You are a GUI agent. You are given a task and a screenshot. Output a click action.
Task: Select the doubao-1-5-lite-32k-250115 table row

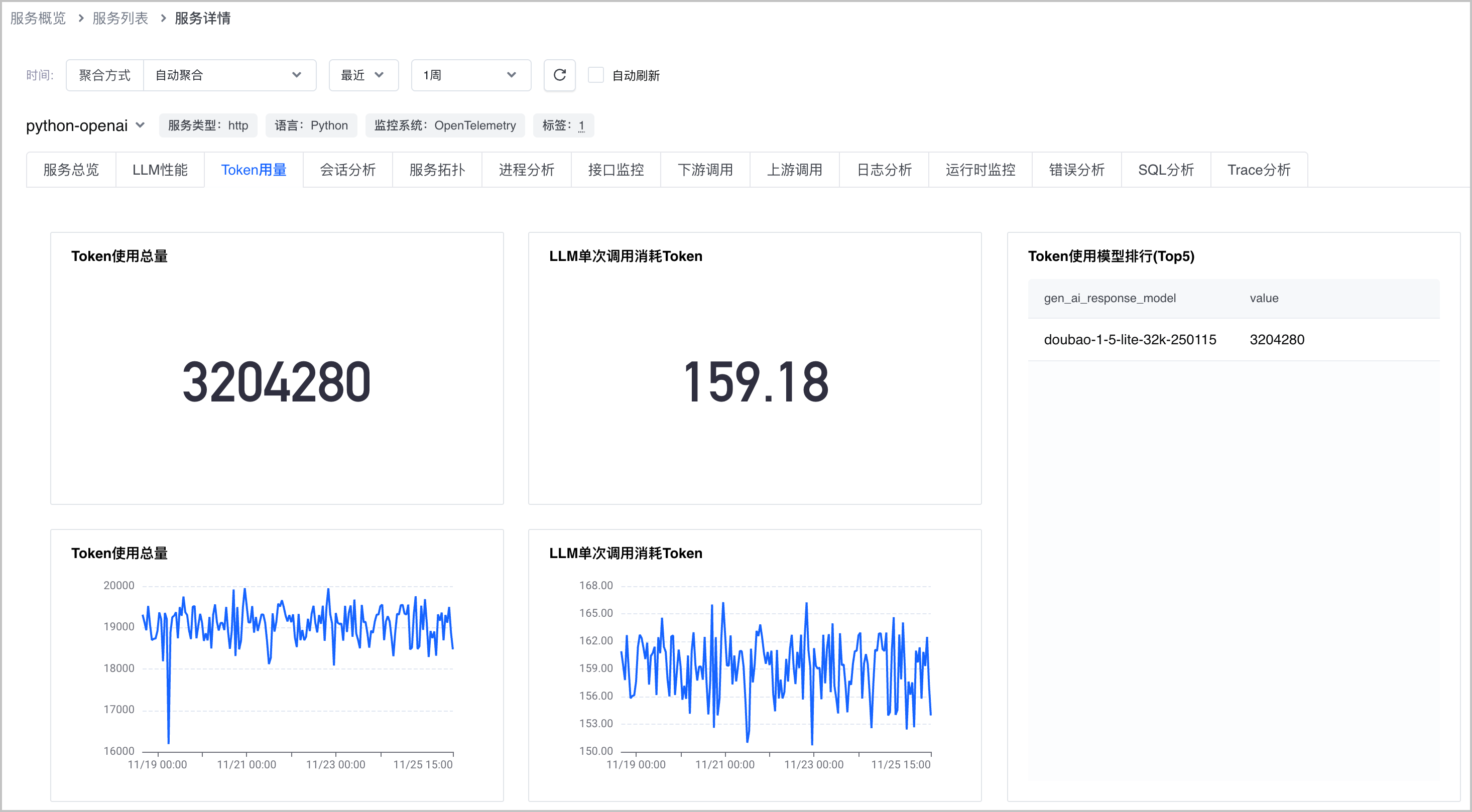(x=1233, y=340)
